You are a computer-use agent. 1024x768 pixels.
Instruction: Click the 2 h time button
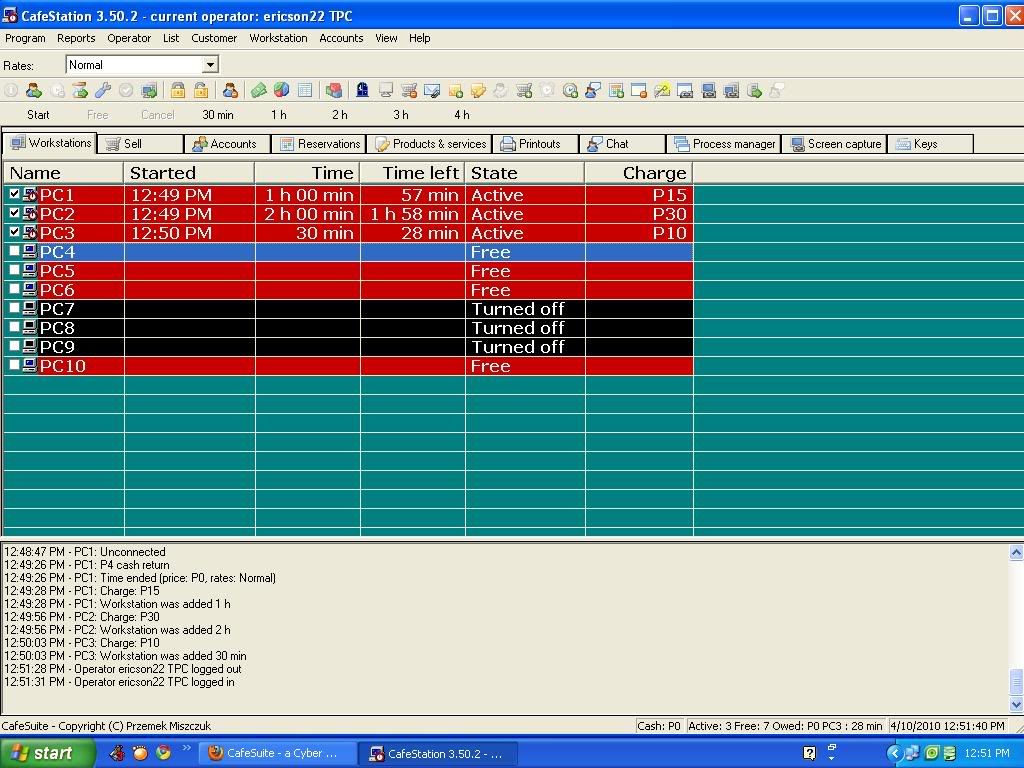[340, 115]
